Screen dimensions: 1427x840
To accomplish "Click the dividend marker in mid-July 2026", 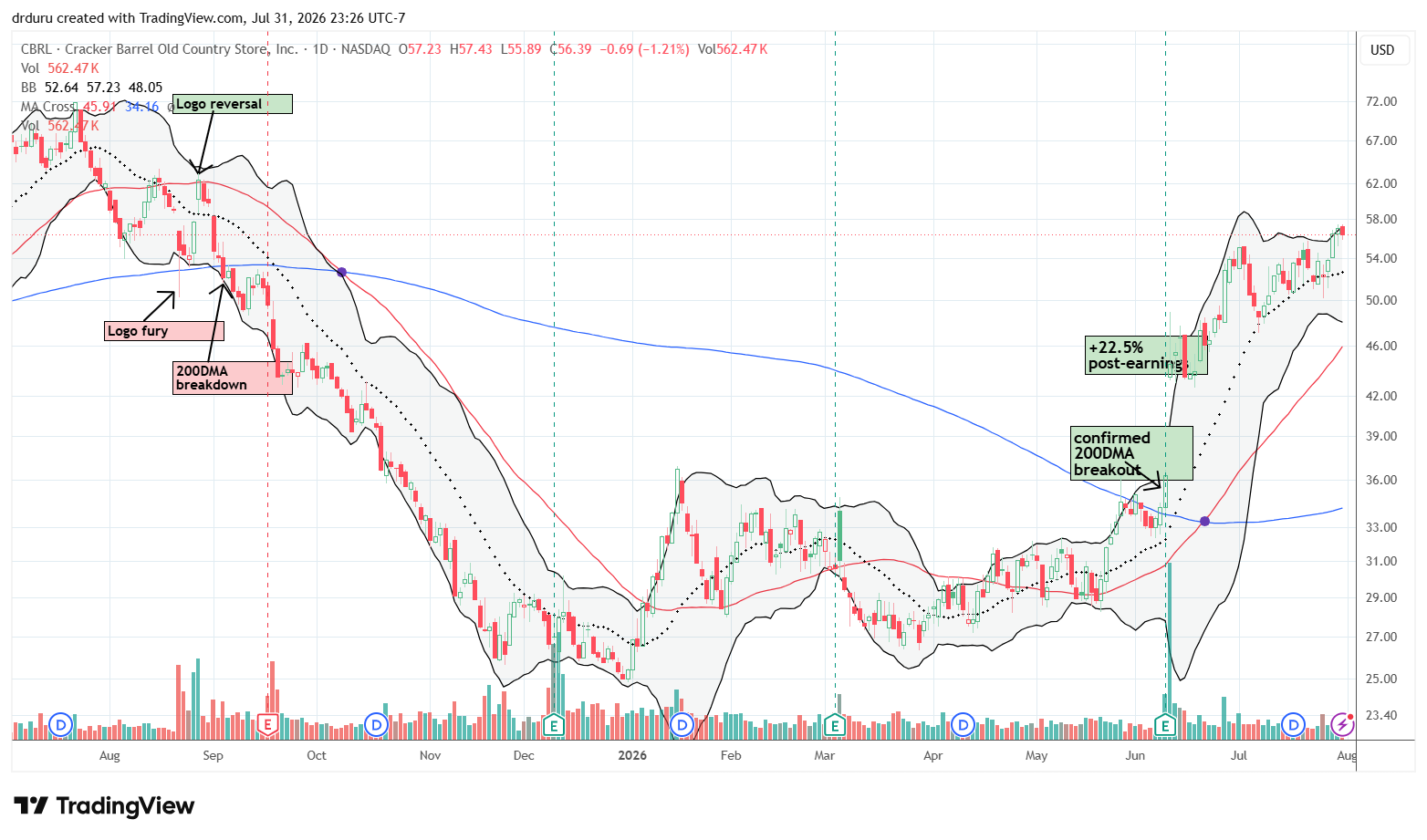I will (1294, 725).
